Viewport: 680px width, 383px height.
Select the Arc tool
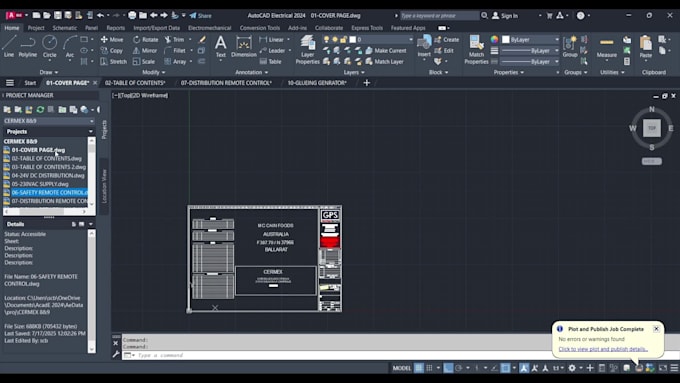click(69, 46)
